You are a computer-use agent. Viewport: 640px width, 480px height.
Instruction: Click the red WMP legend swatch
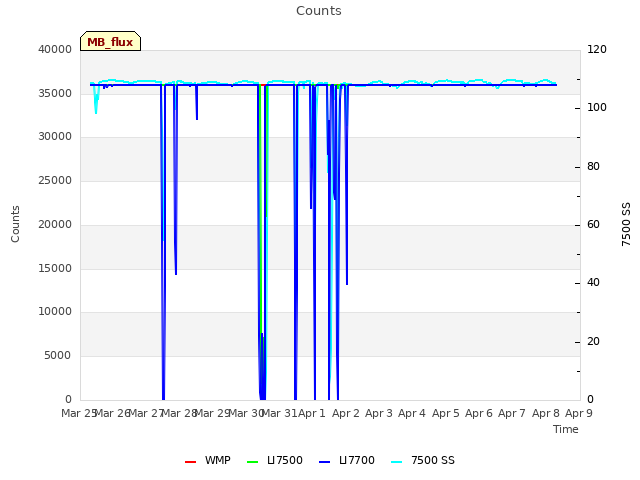pos(191,462)
